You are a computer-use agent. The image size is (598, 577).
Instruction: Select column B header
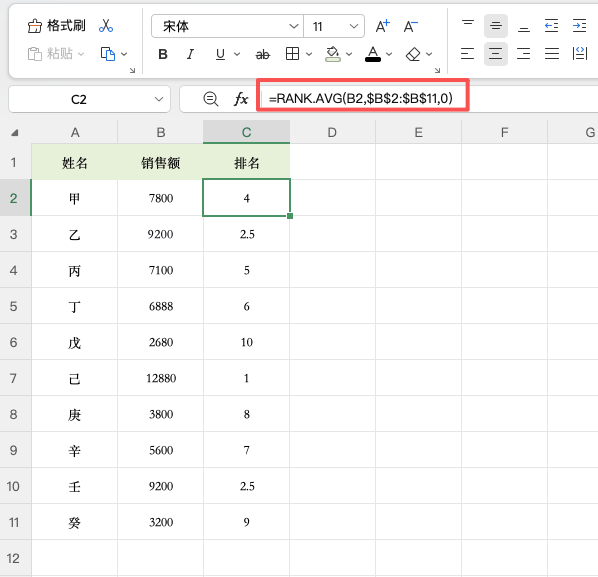click(x=161, y=132)
